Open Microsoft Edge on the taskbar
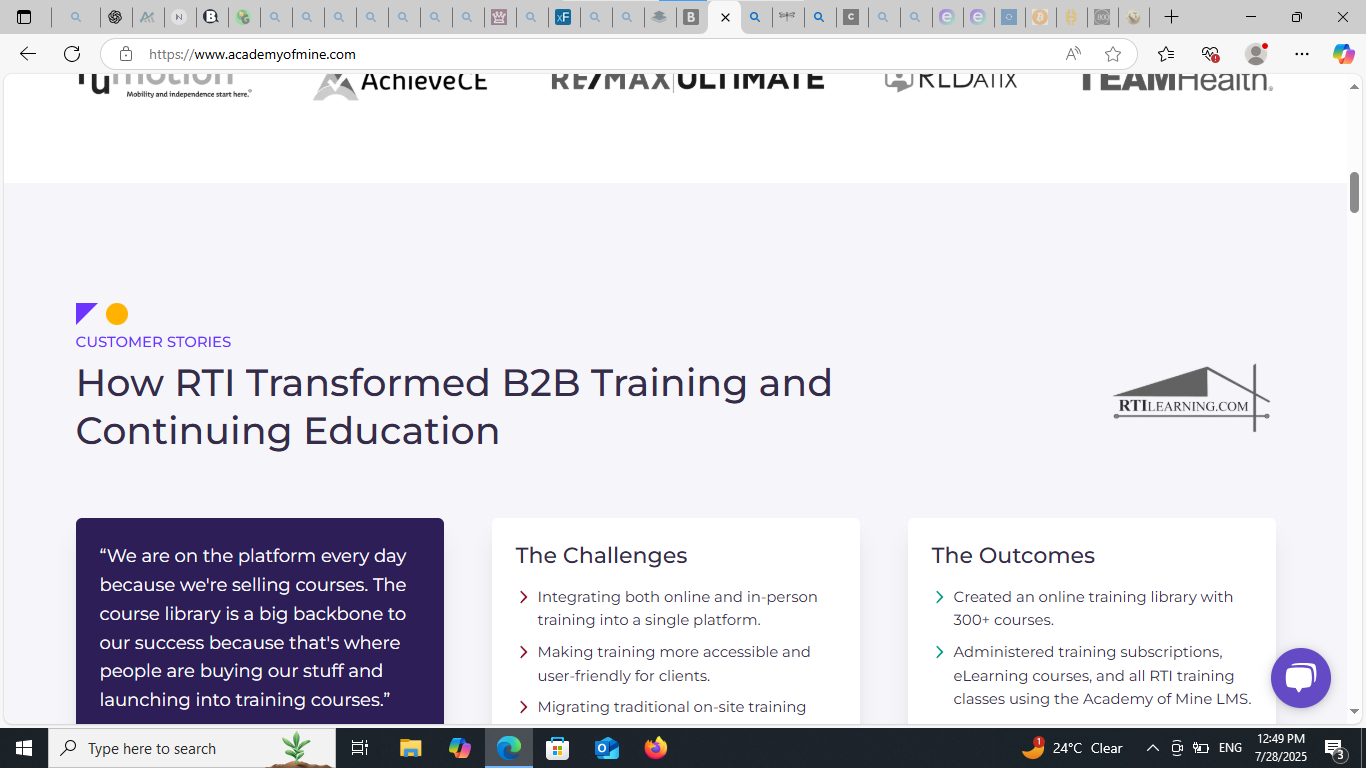 (x=509, y=748)
